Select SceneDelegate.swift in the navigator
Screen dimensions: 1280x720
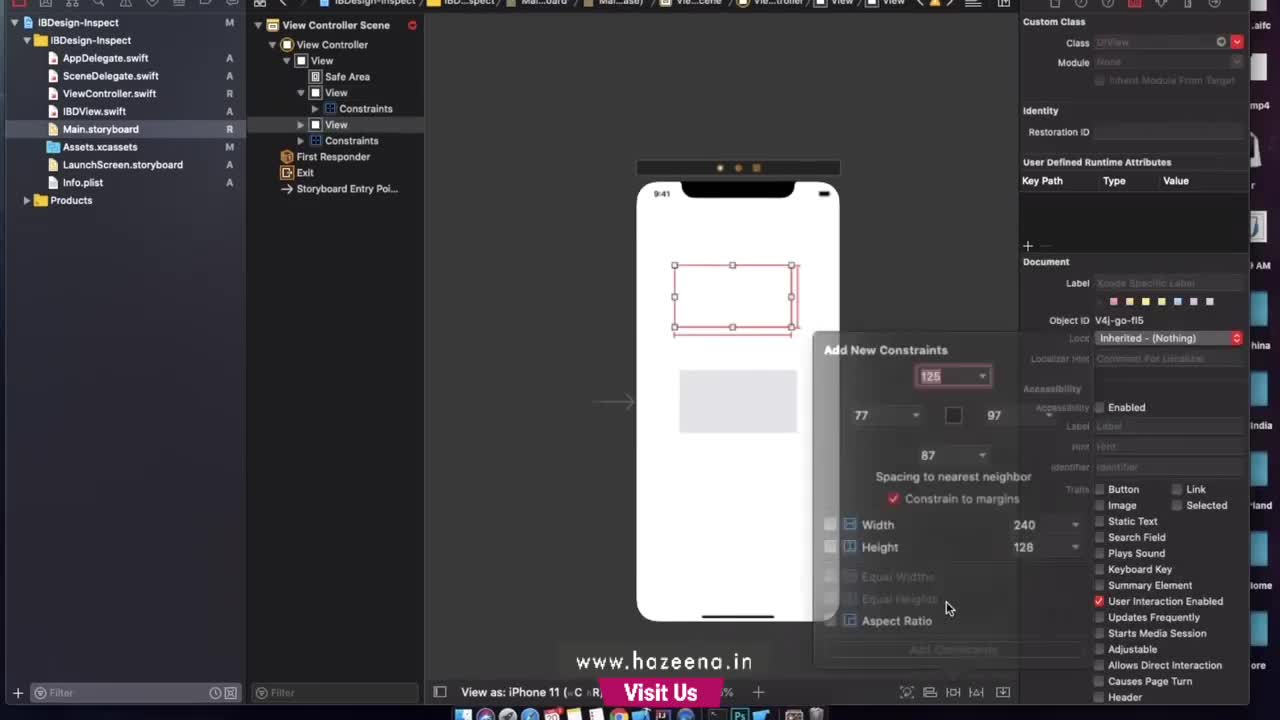click(x=110, y=76)
